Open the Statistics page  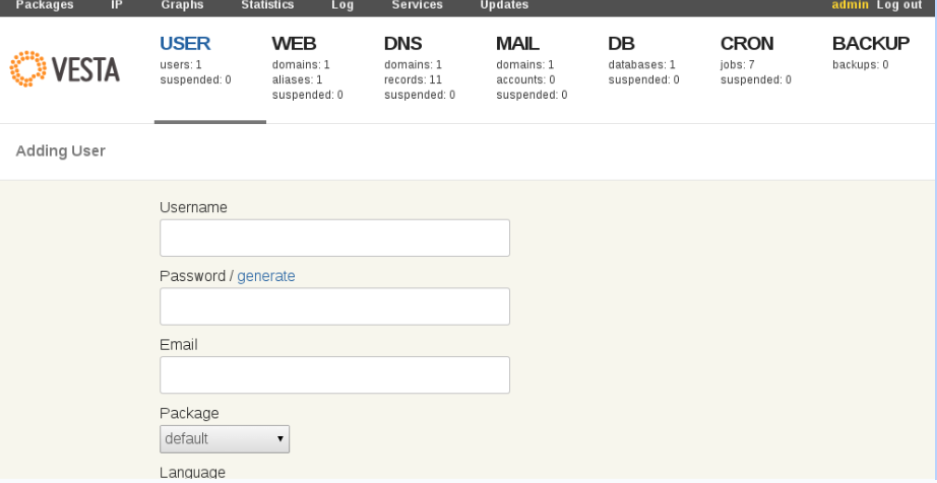[267, 6]
